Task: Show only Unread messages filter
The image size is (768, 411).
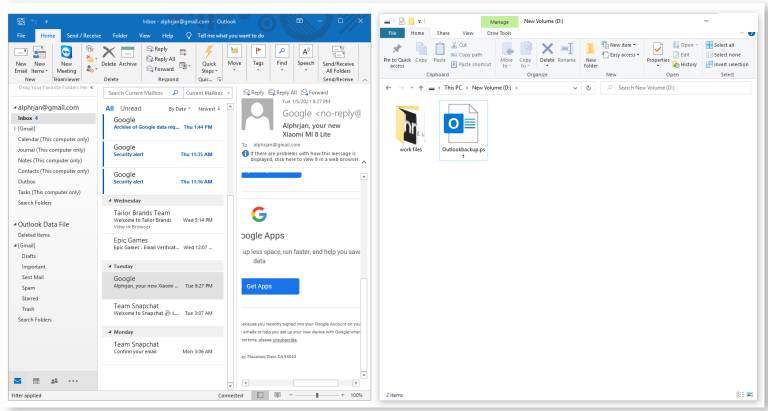Action: [131, 109]
